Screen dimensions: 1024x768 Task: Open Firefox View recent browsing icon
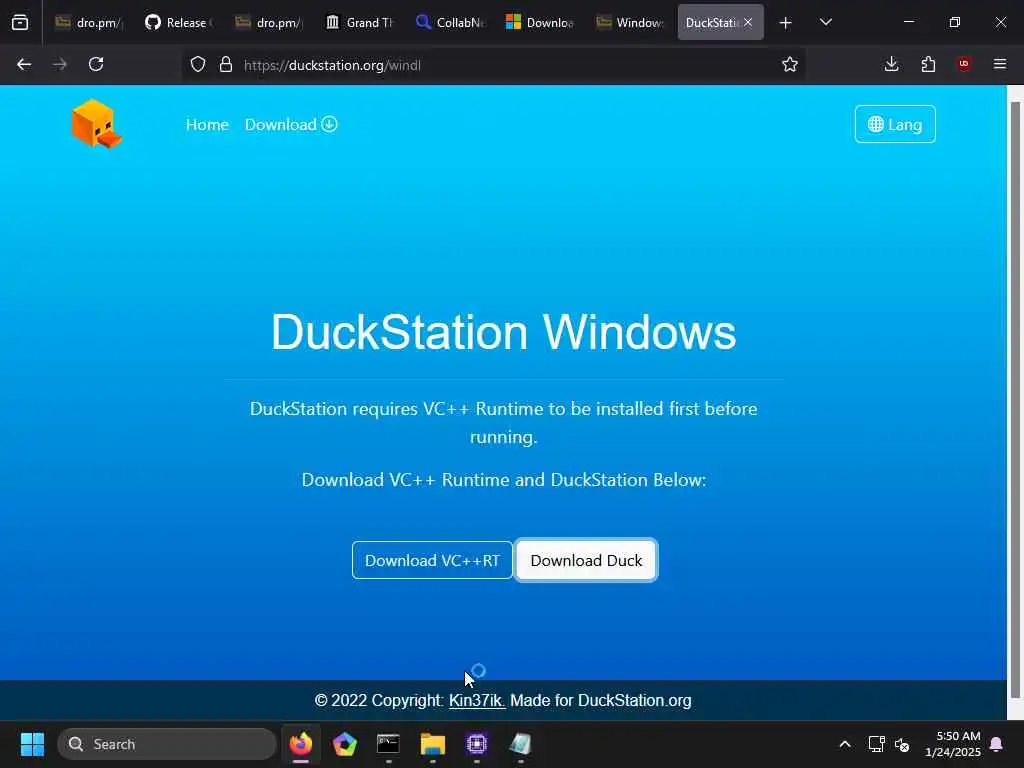click(20, 22)
